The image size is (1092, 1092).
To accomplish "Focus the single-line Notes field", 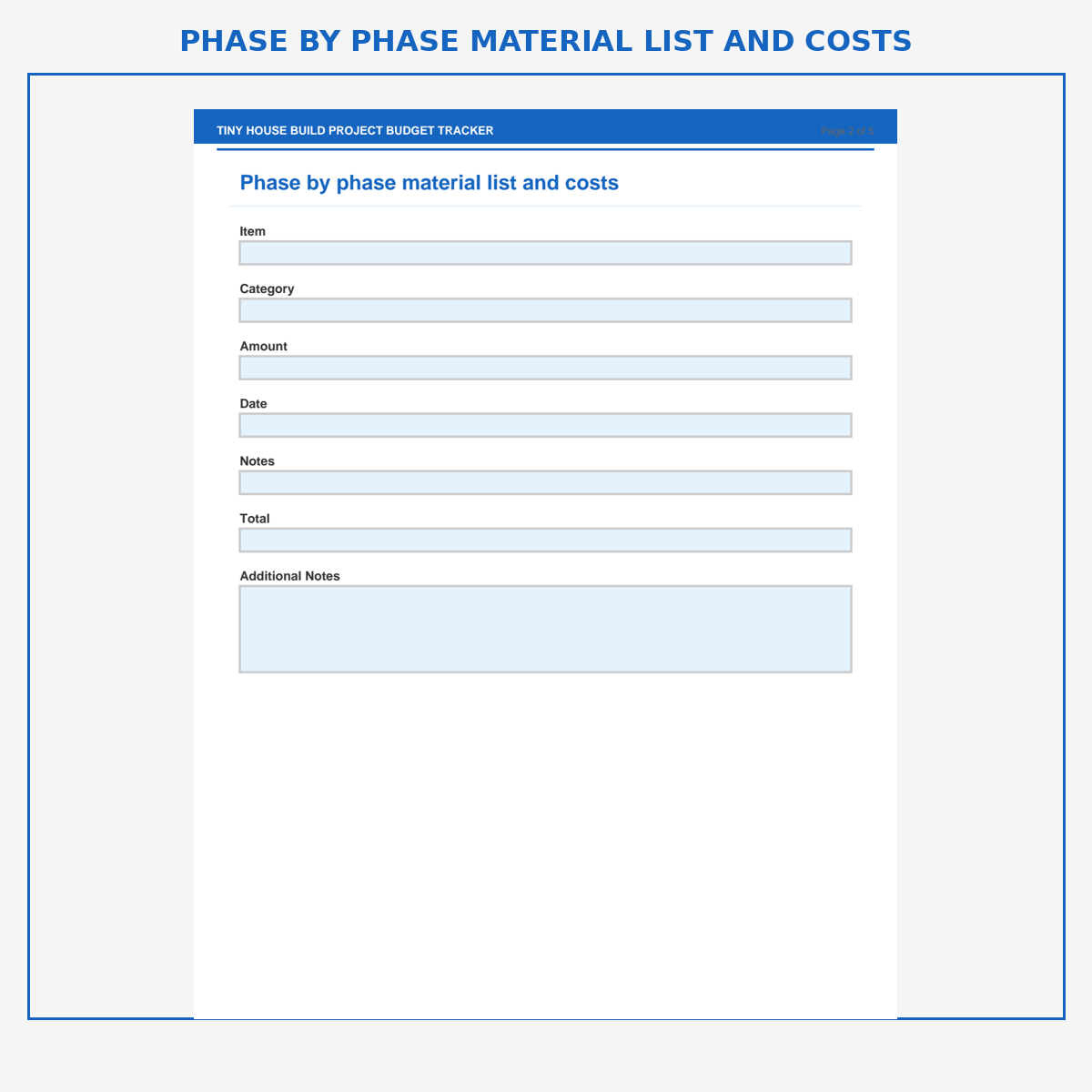I will 545,482.
